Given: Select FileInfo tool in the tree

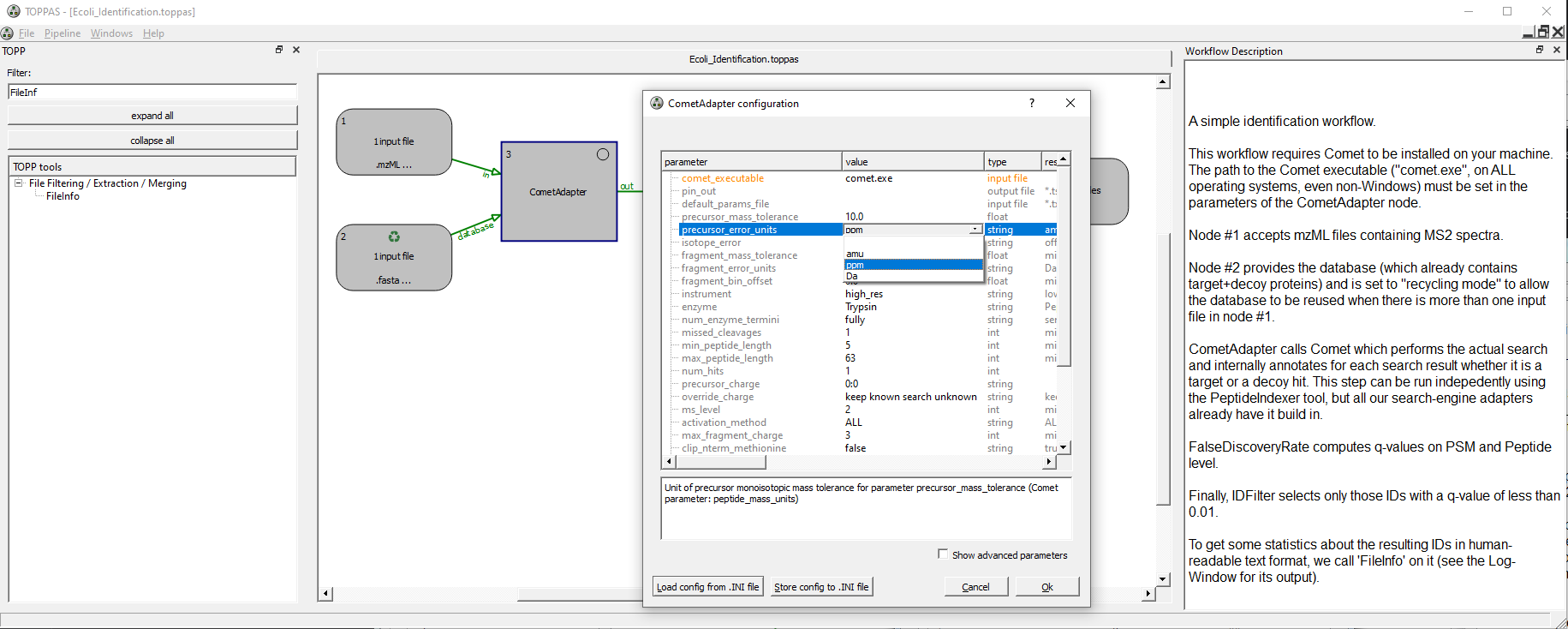Looking at the screenshot, I should pos(63,196).
